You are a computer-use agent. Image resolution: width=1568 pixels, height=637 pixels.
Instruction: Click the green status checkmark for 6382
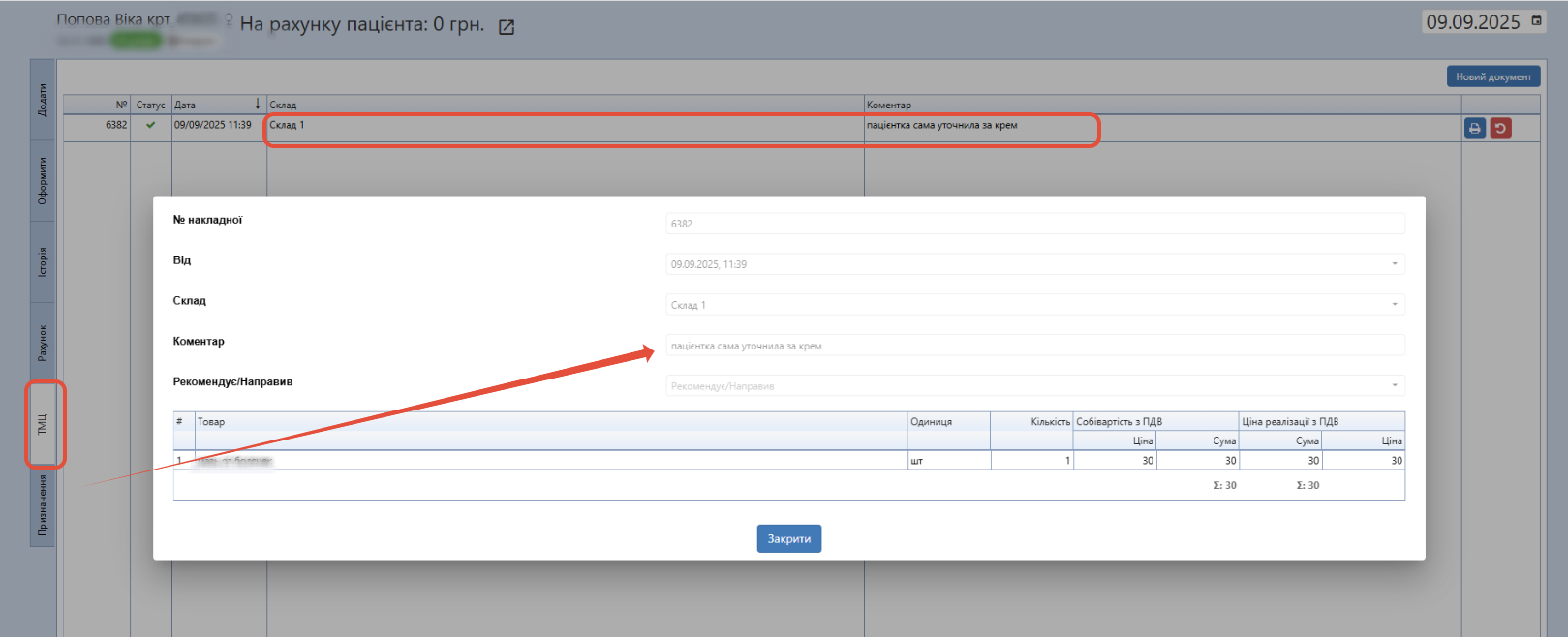pyautogui.click(x=150, y=125)
